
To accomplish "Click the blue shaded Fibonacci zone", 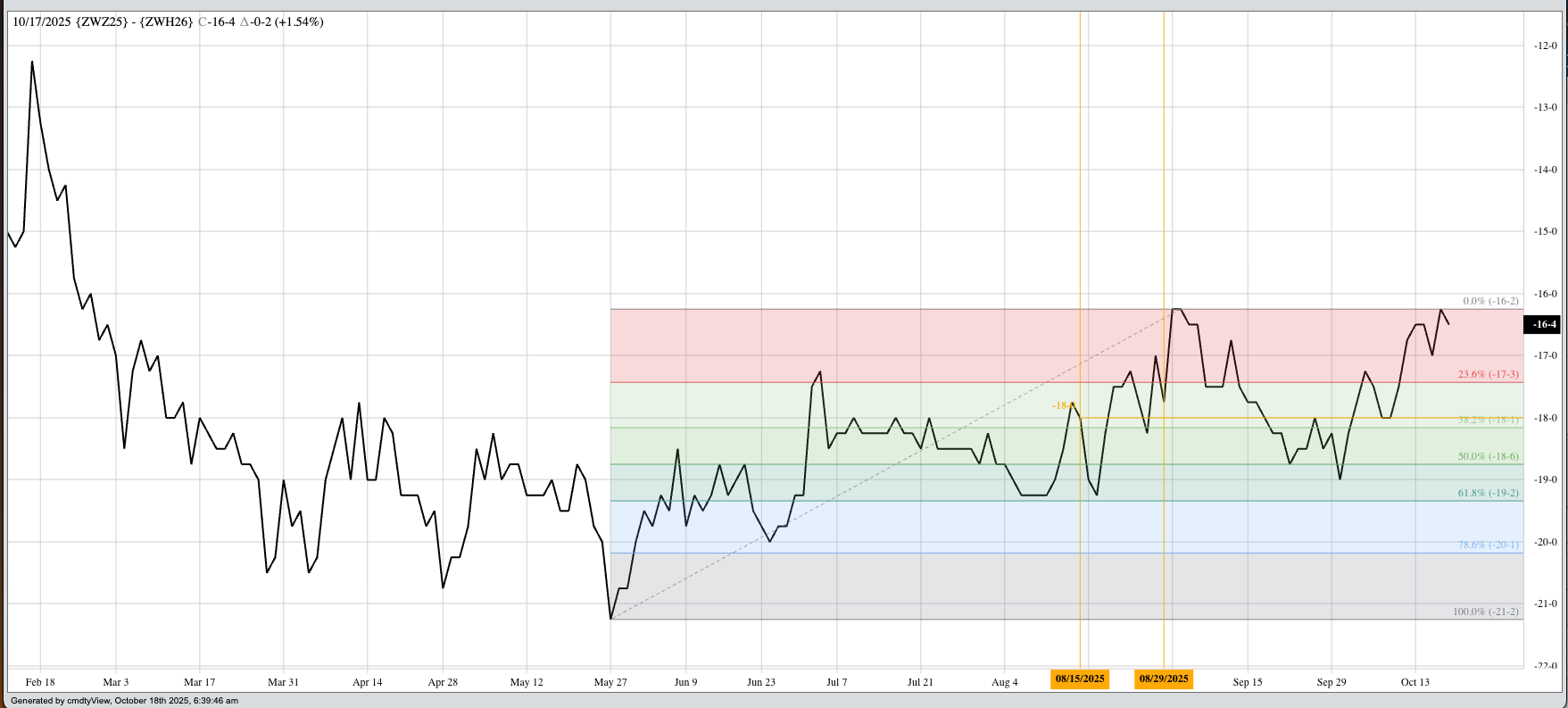I will pos(892,527).
